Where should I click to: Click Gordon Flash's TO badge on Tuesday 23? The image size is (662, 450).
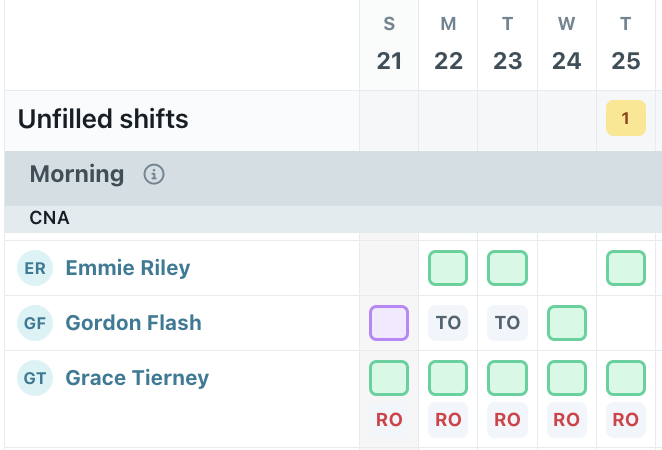pyautogui.click(x=507, y=323)
